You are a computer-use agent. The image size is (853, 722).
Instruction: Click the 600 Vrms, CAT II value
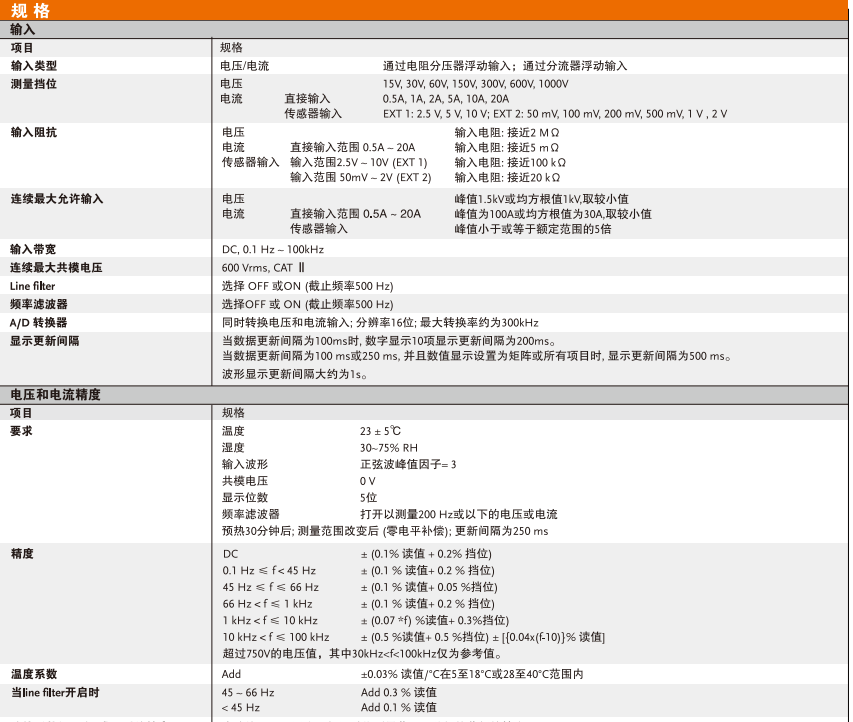point(263,269)
